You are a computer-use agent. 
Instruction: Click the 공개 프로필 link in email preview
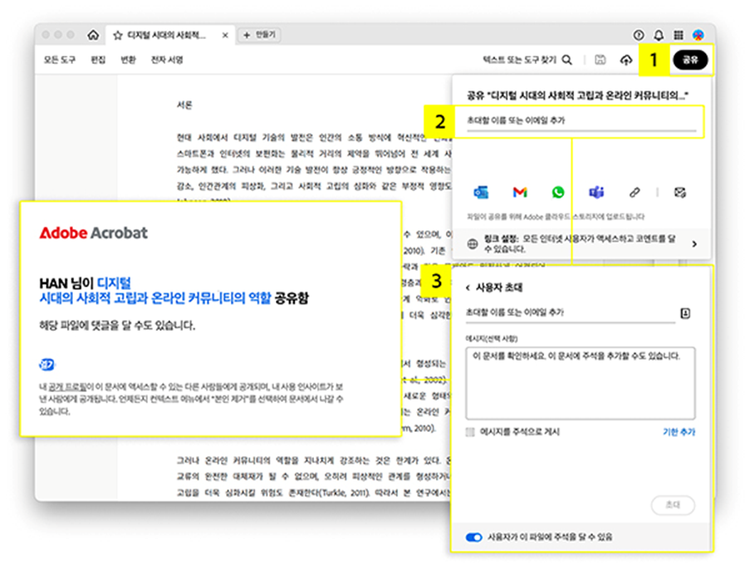pos(67,387)
